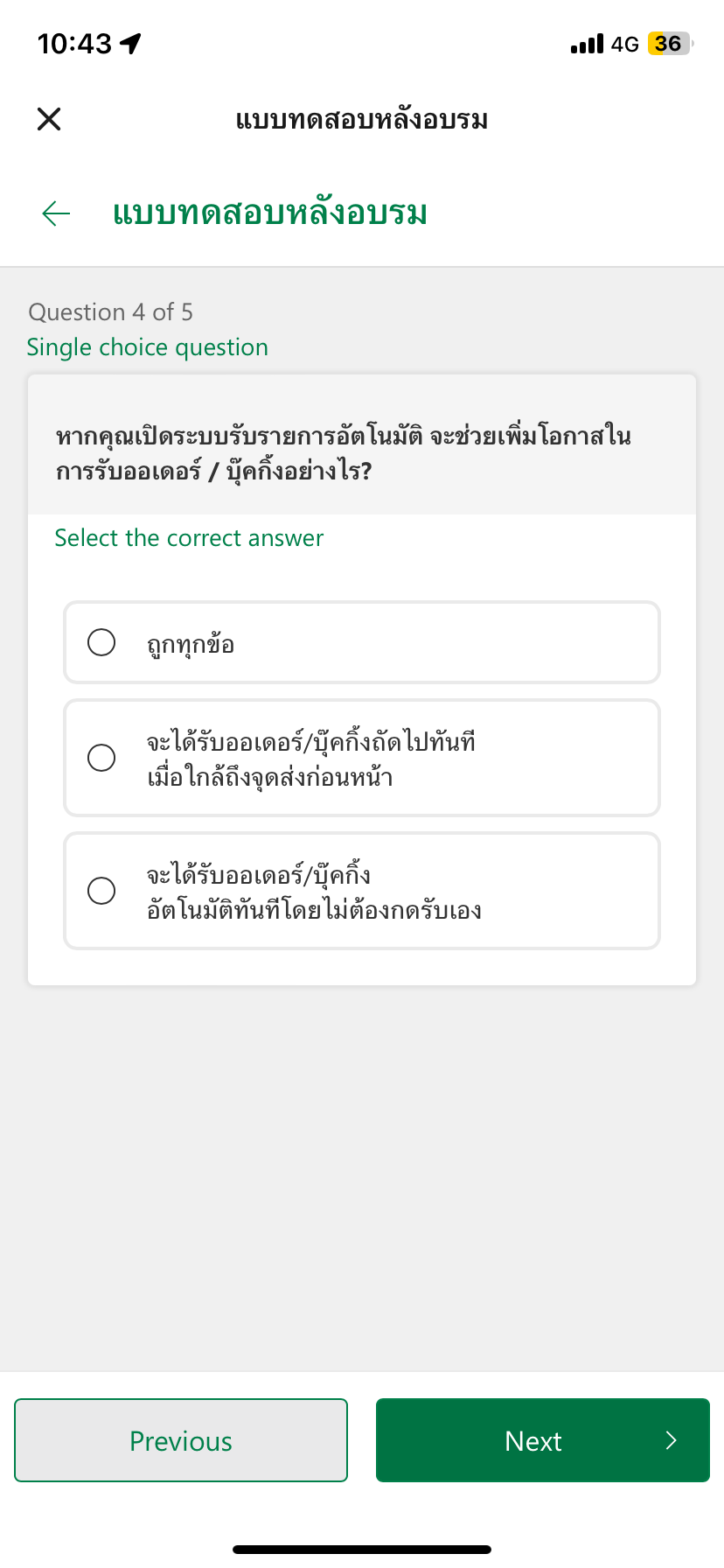The width and height of the screenshot is (724, 1568).
Task: Tap the clock showing 10:43
Action: (x=74, y=44)
